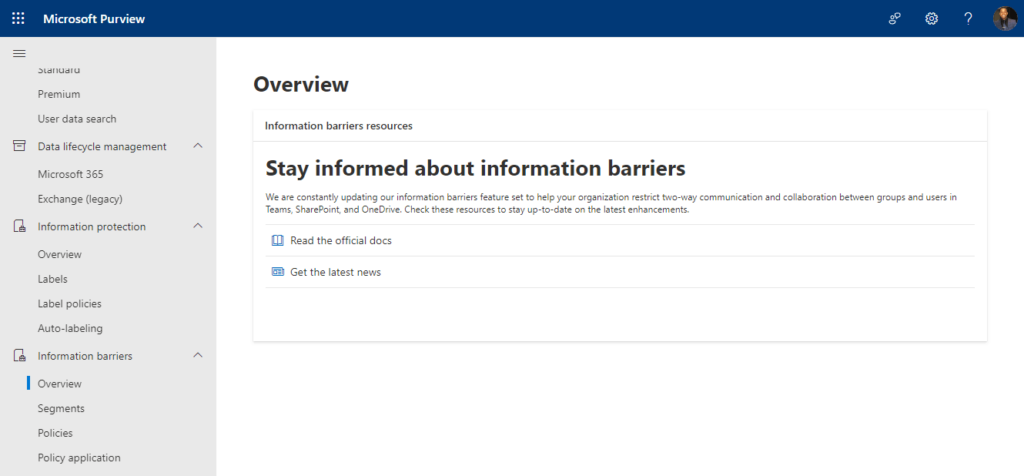Open Auto-labeling
The height and width of the screenshot is (476, 1024).
pos(70,328)
